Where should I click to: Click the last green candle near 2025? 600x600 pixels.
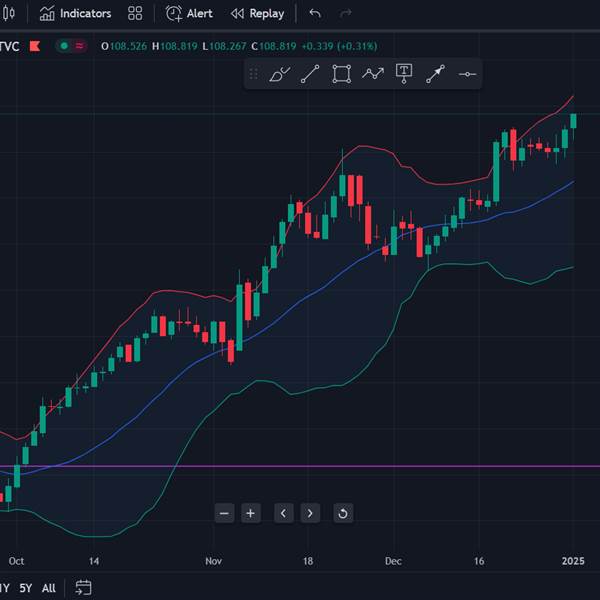(x=573, y=121)
